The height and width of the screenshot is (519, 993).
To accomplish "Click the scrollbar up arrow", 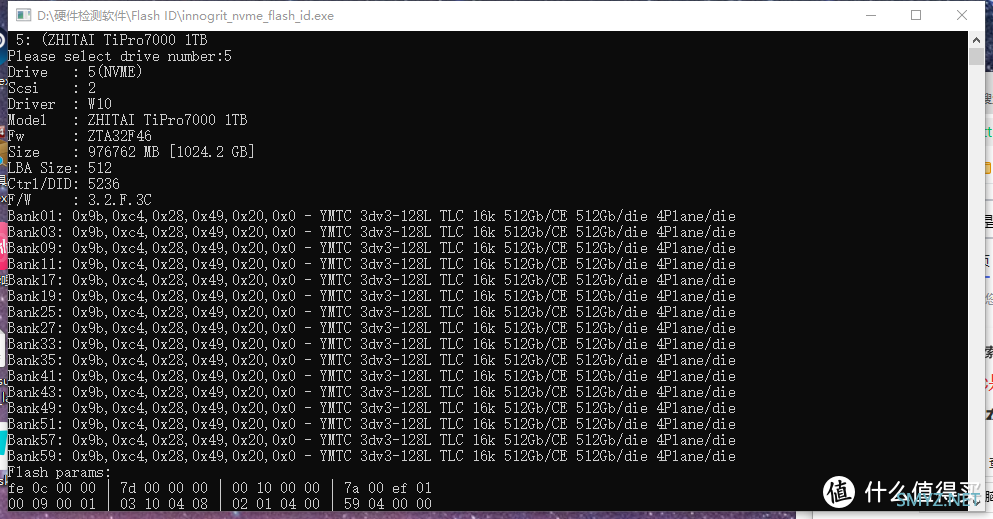I will point(976,39).
